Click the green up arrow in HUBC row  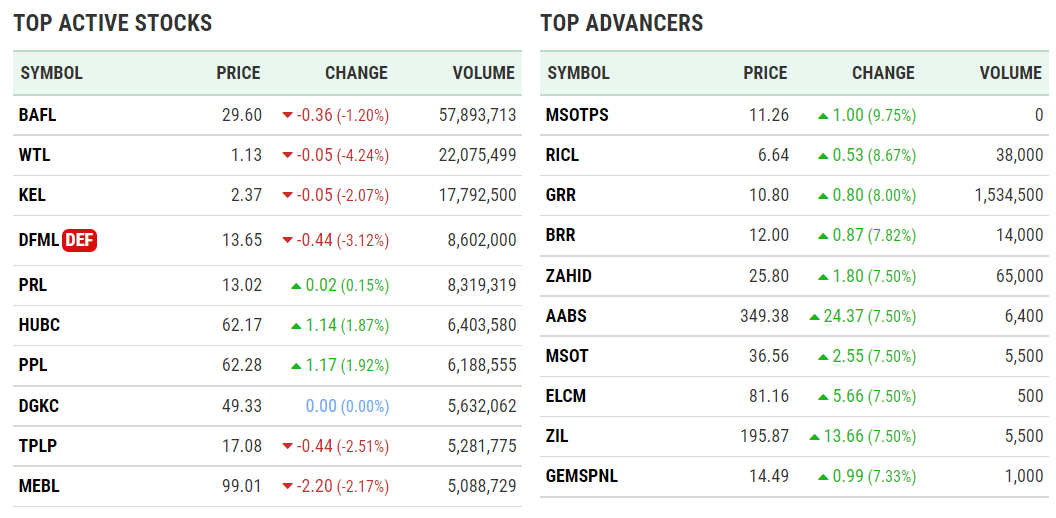pyautogui.click(x=296, y=326)
